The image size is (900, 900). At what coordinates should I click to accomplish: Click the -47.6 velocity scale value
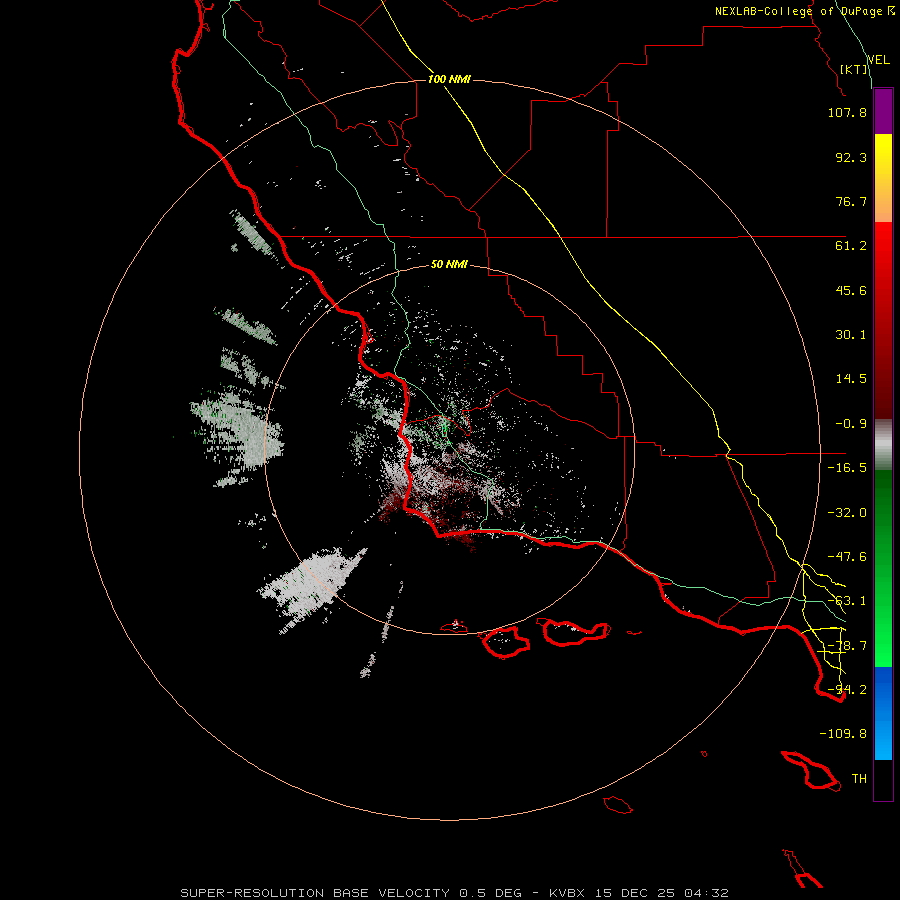[847, 557]
